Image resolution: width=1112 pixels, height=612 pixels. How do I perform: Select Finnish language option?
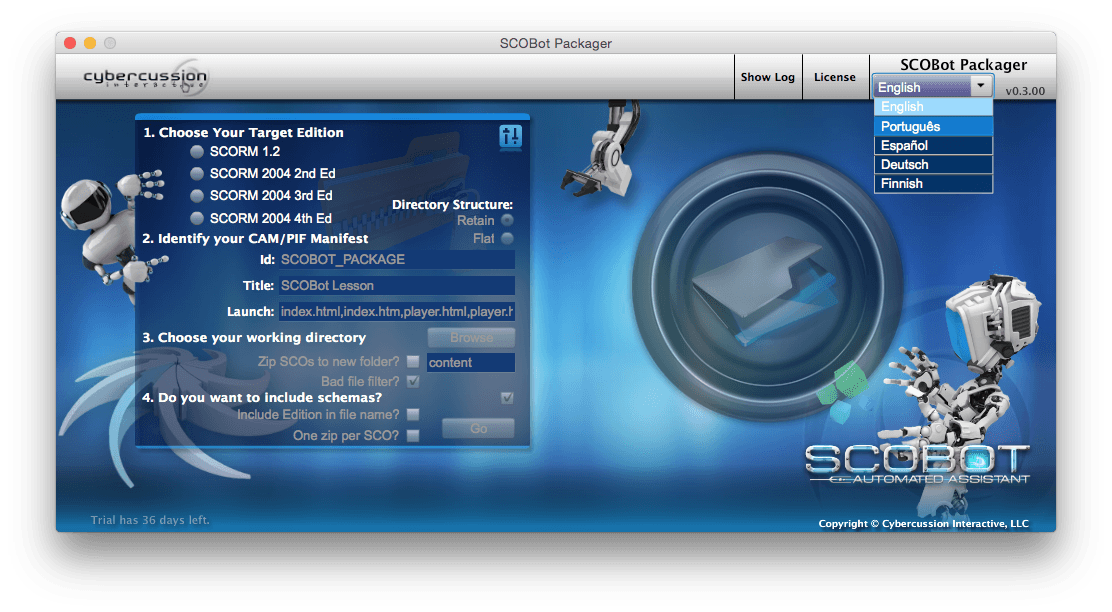(932, 183)
